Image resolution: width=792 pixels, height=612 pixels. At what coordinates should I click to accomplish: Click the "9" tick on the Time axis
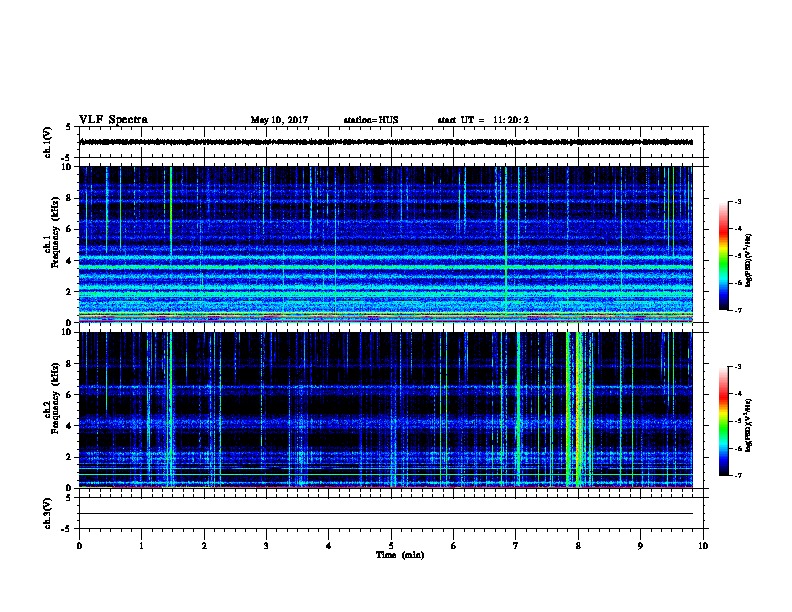(x=640, y=545)
